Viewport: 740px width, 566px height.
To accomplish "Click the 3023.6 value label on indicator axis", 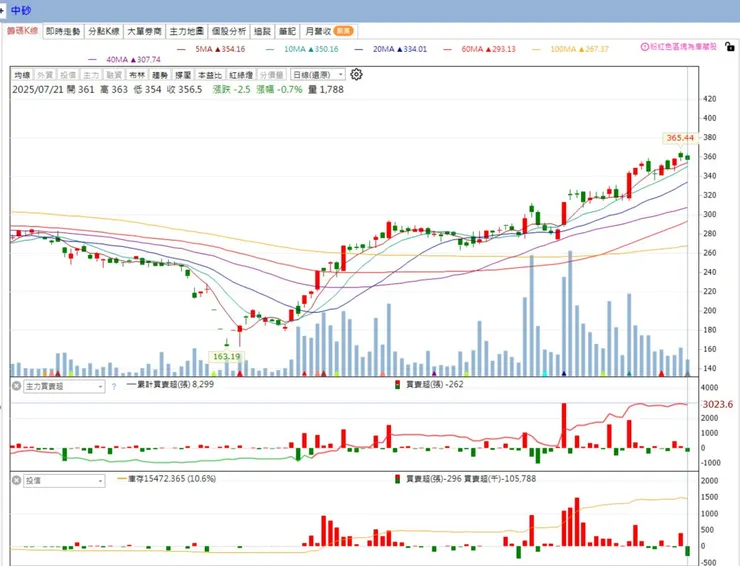I will [x=718, y=405].
